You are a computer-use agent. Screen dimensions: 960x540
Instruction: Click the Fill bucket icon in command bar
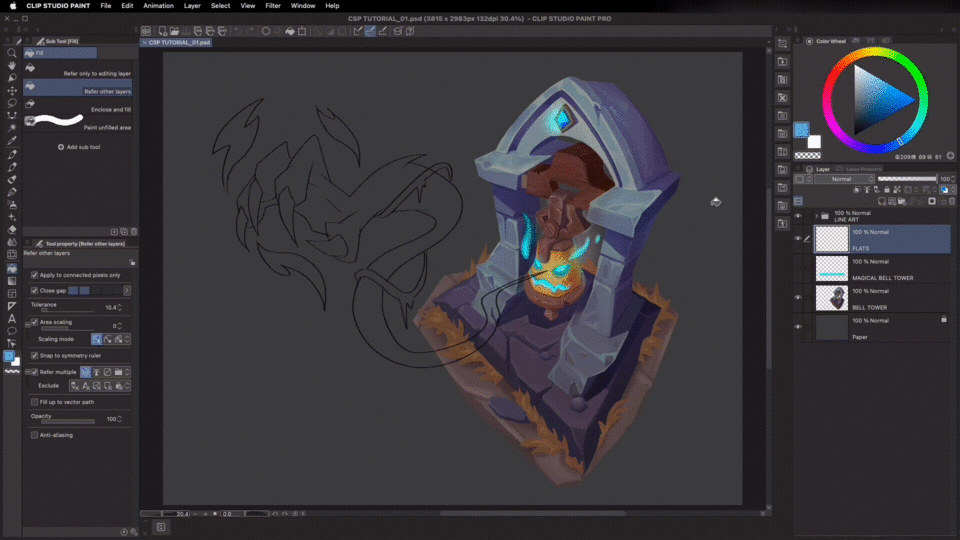[x=289, y=31]
